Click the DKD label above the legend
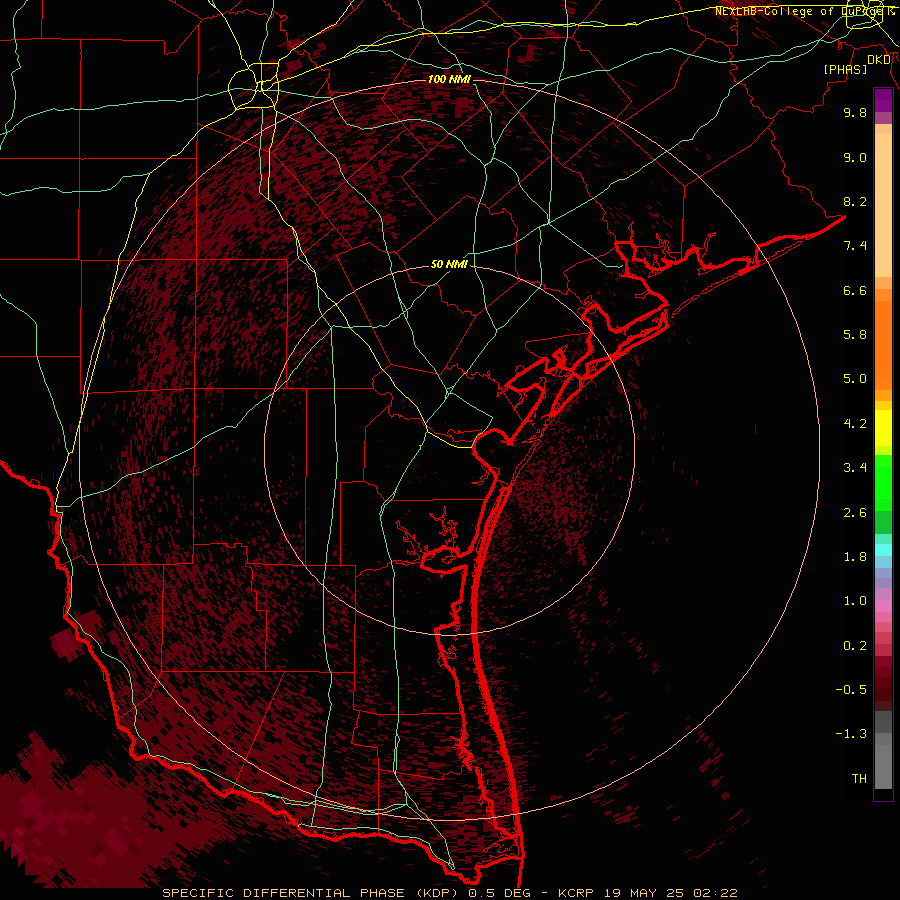Screen dimensions: 900x900 point(879,59)
